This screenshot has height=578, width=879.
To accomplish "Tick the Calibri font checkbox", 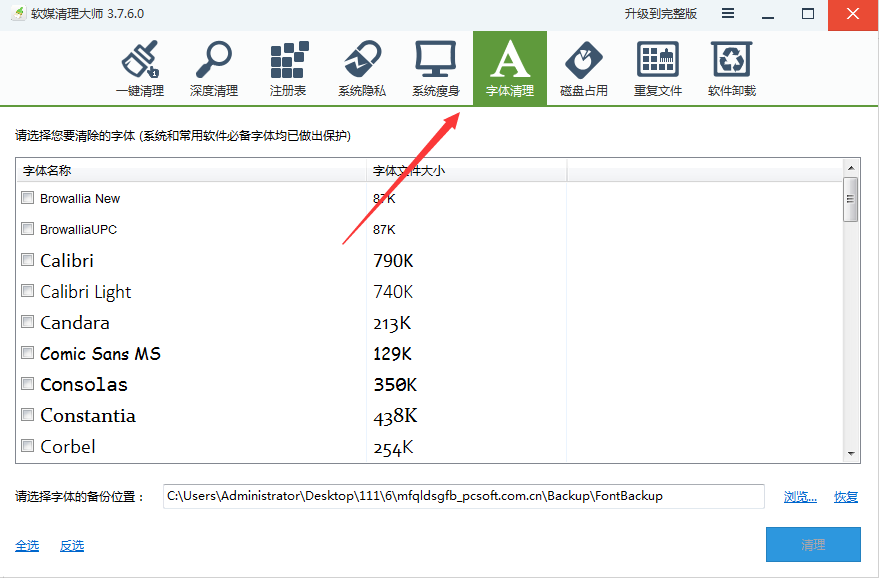I will [27, 260].
